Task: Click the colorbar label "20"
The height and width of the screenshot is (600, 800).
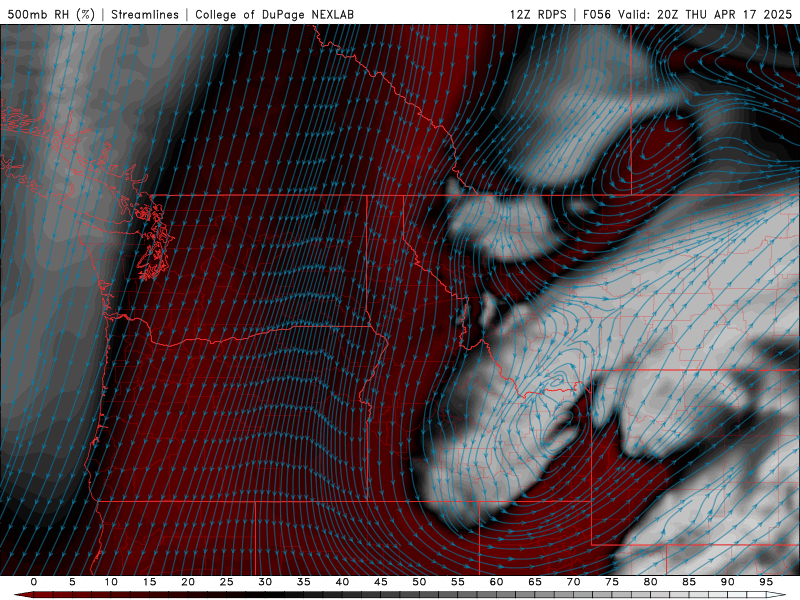Action: (x=188, y=582)
